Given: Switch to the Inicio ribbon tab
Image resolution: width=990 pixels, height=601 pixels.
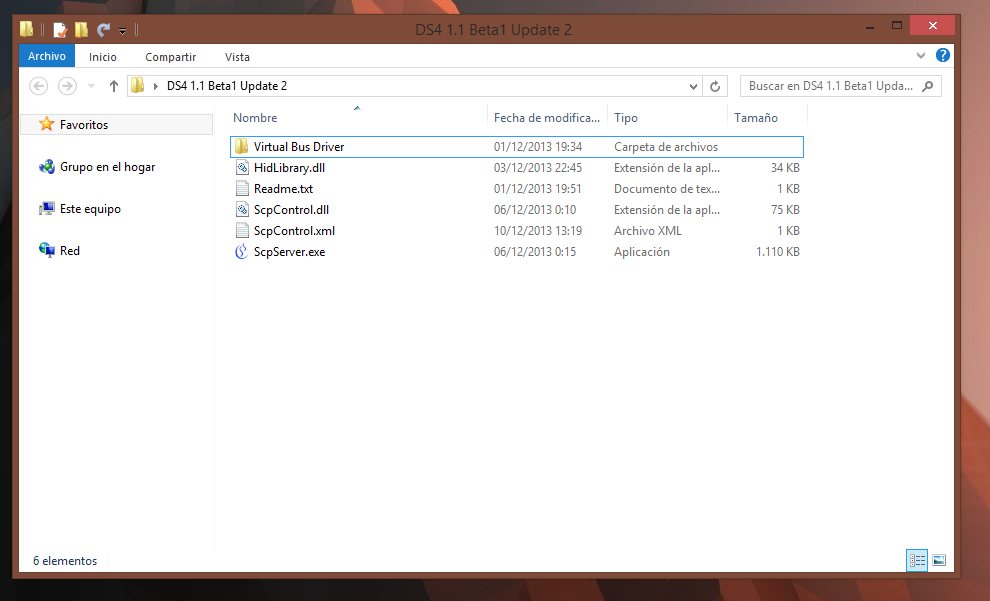Looking at the screenshot, I should 102,57.
